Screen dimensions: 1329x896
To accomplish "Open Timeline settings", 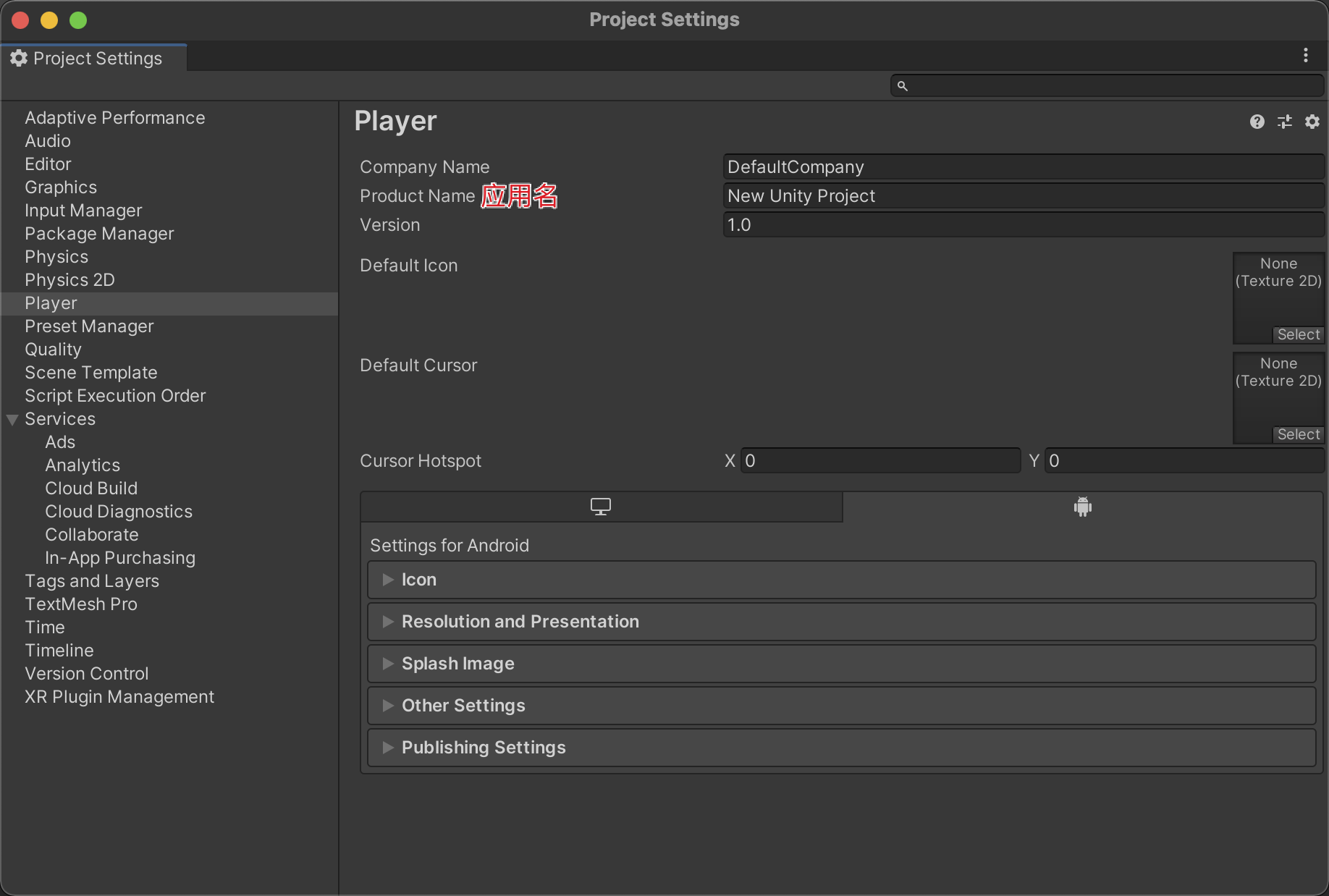I will pos(169,651).
